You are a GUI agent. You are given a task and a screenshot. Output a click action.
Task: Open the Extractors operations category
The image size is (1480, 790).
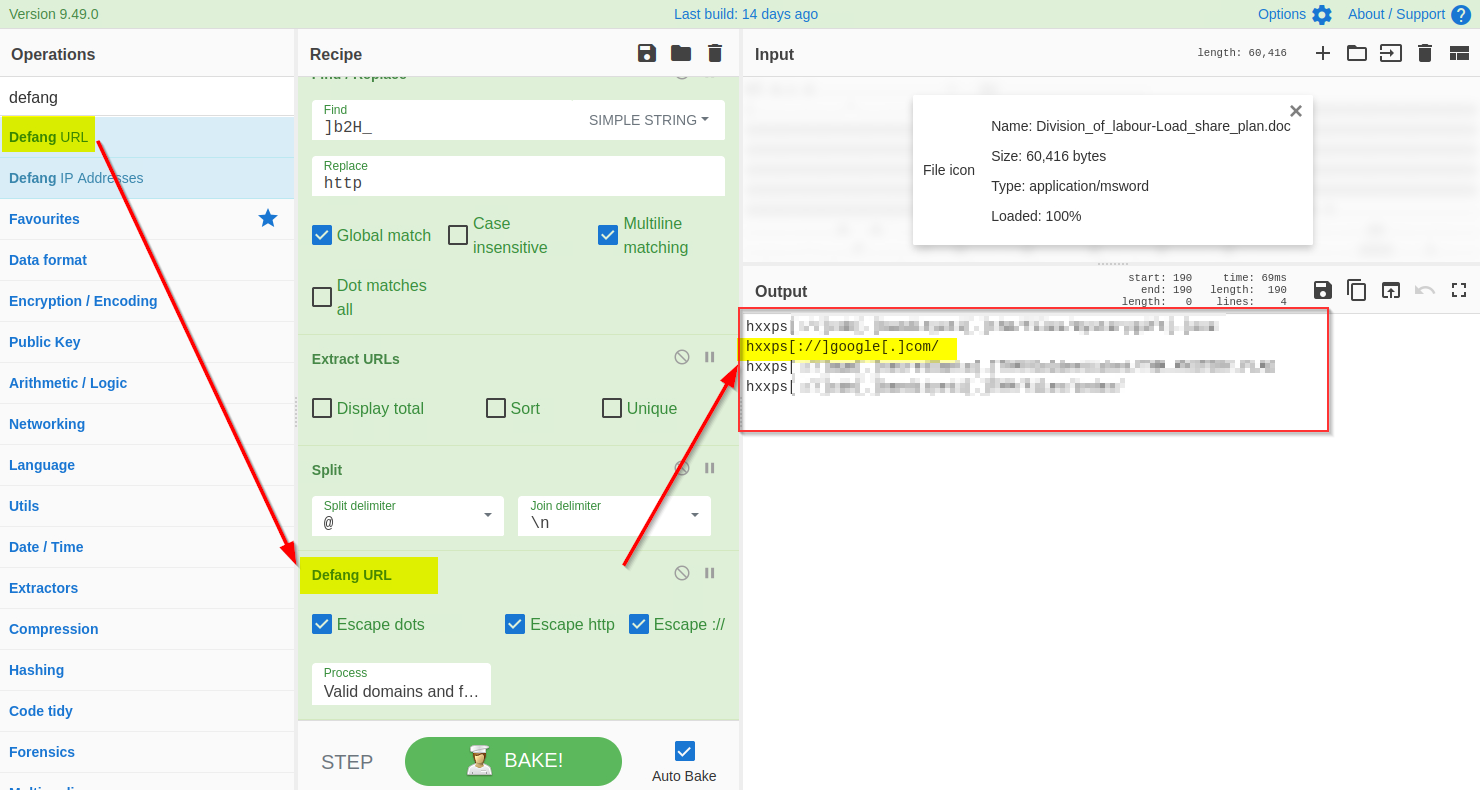[43, 588]
